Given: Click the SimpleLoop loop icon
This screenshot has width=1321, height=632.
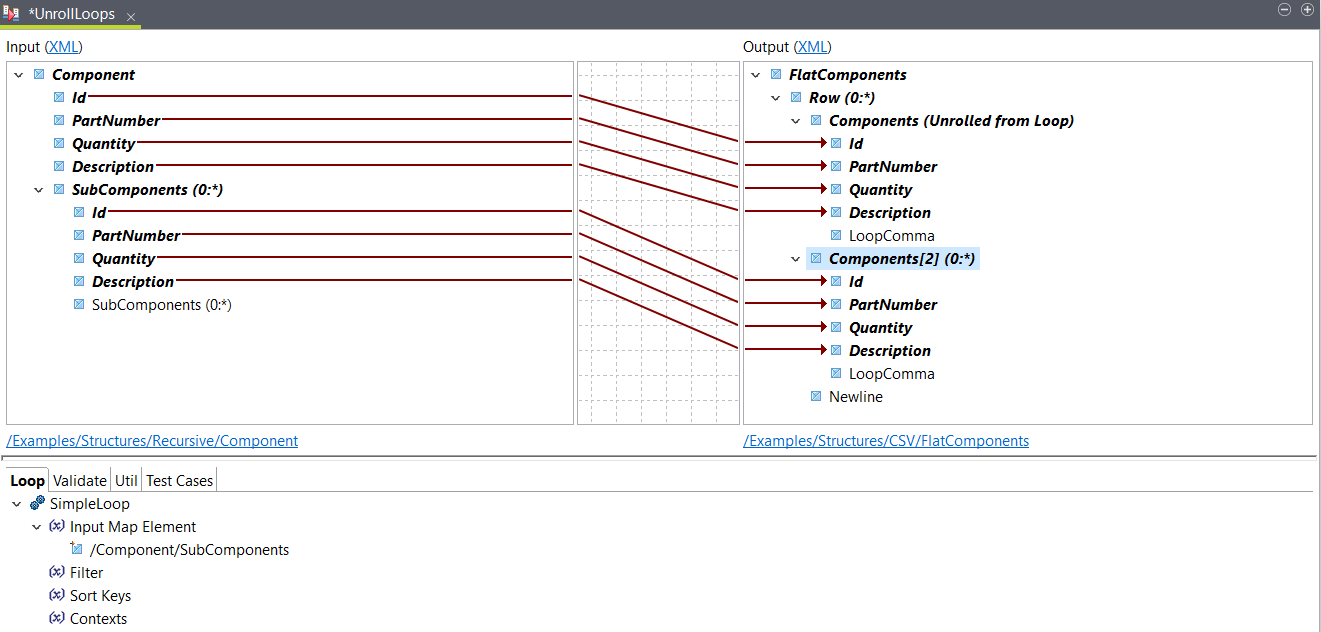Looking at the screenshot, I should pyautogui.click(x=38, y=503).
